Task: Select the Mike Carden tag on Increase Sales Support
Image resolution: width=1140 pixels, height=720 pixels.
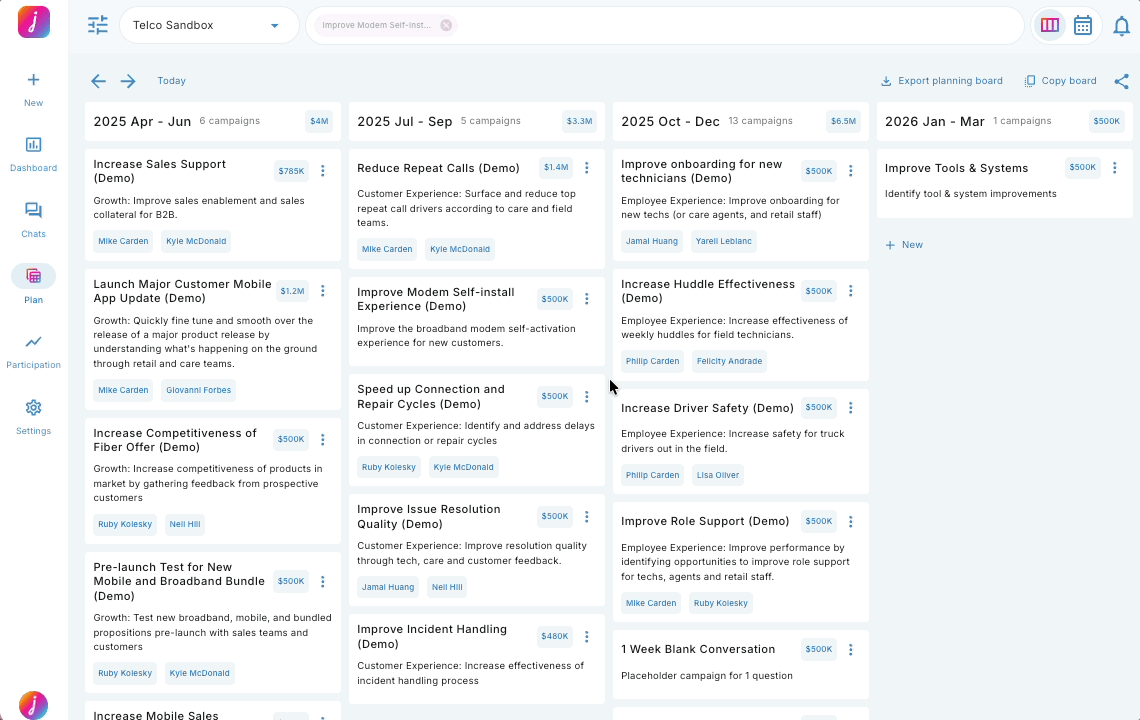Action: coord(123,241)
